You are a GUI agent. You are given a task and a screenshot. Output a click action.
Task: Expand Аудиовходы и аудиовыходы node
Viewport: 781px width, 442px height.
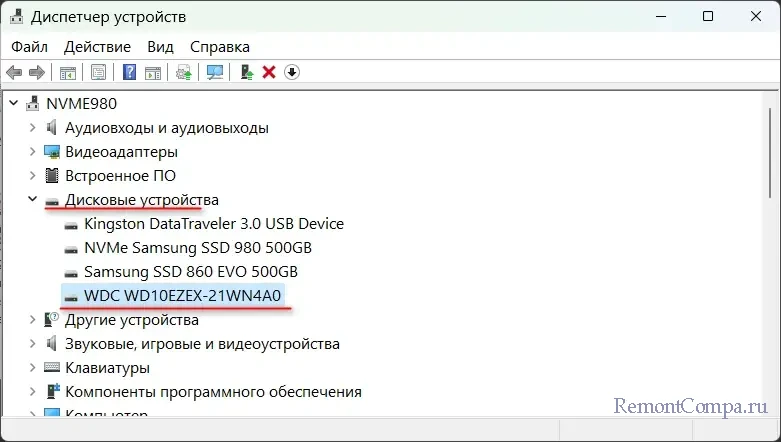(x=32, y=128)
